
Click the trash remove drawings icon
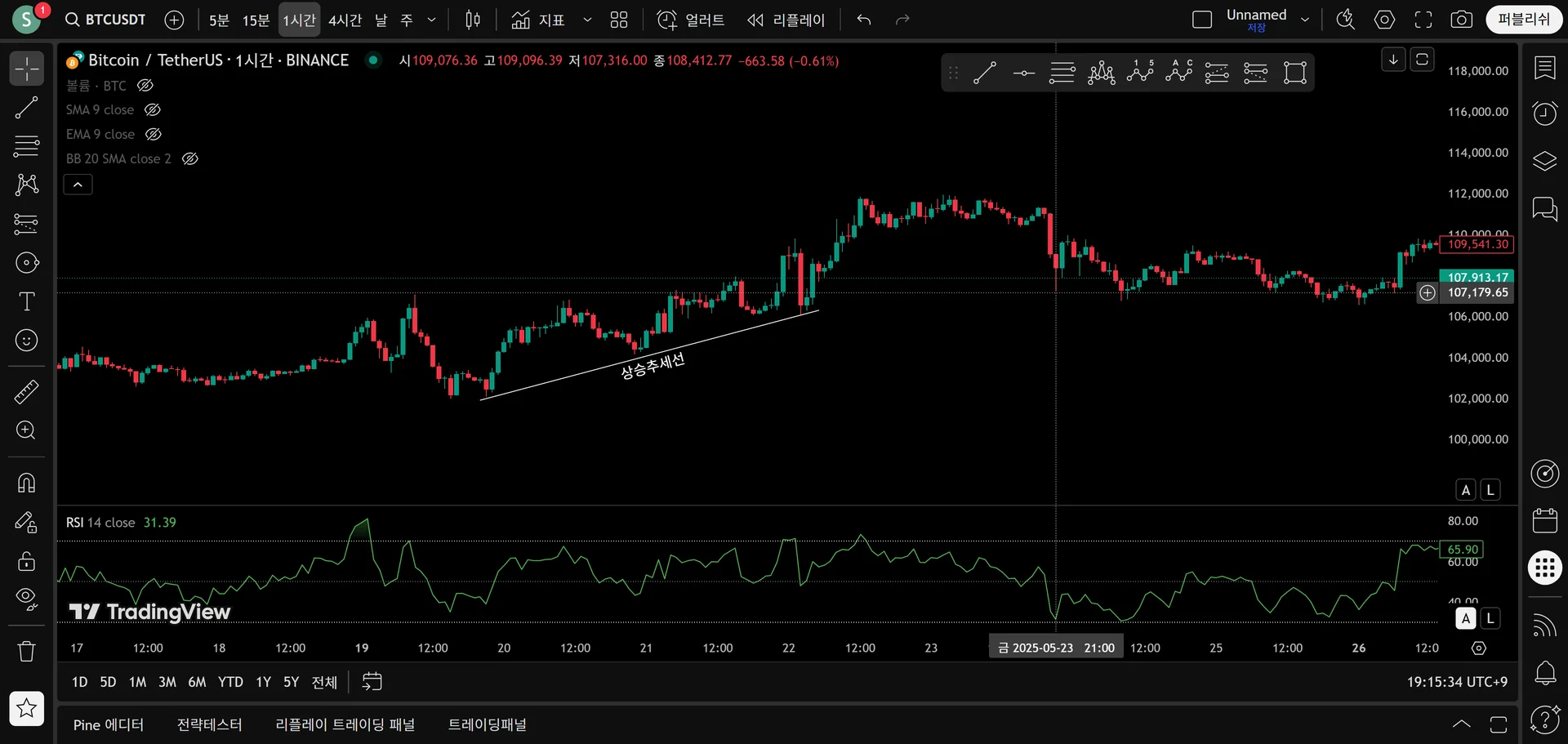(x=26, y=651)
